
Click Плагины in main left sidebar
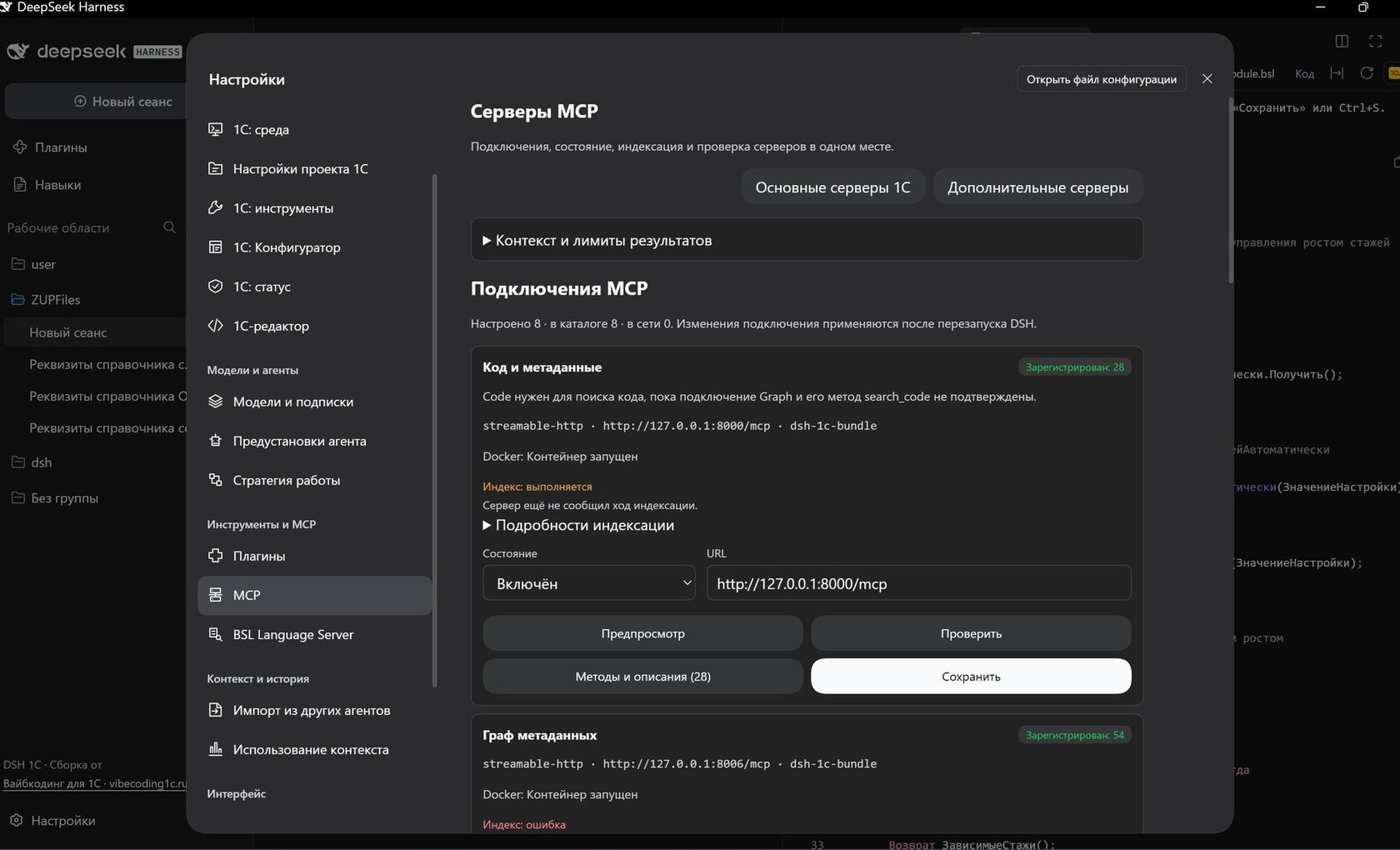[x=50, y=147]
